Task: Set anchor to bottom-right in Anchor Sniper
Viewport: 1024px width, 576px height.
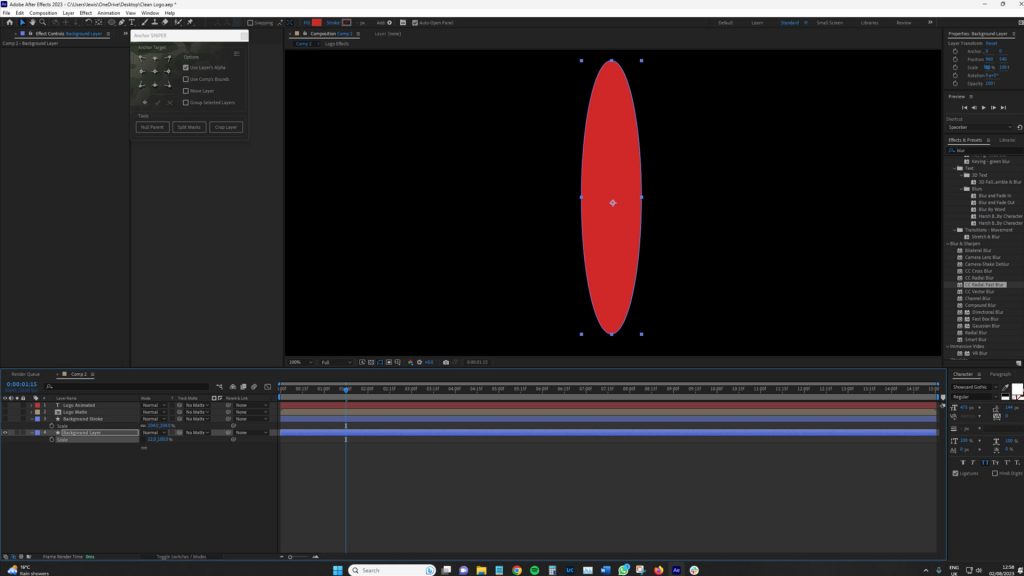Action: 168,84
